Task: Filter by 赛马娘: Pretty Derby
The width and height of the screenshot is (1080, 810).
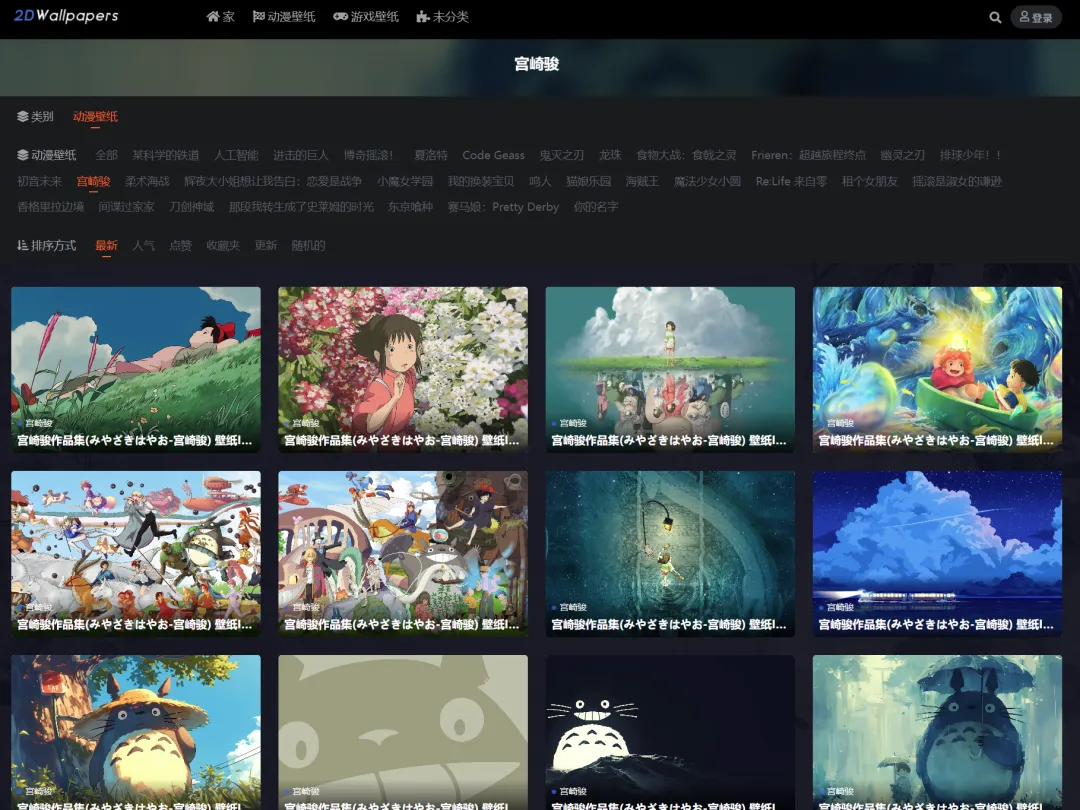Action: [503, 207]
